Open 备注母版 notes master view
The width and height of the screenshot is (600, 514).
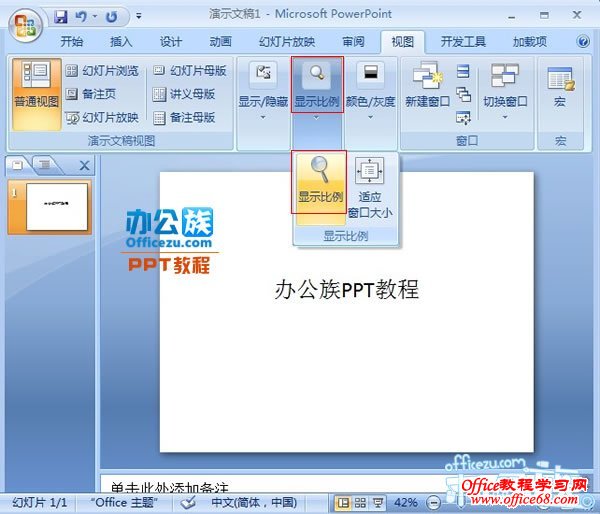pos(184,118)
